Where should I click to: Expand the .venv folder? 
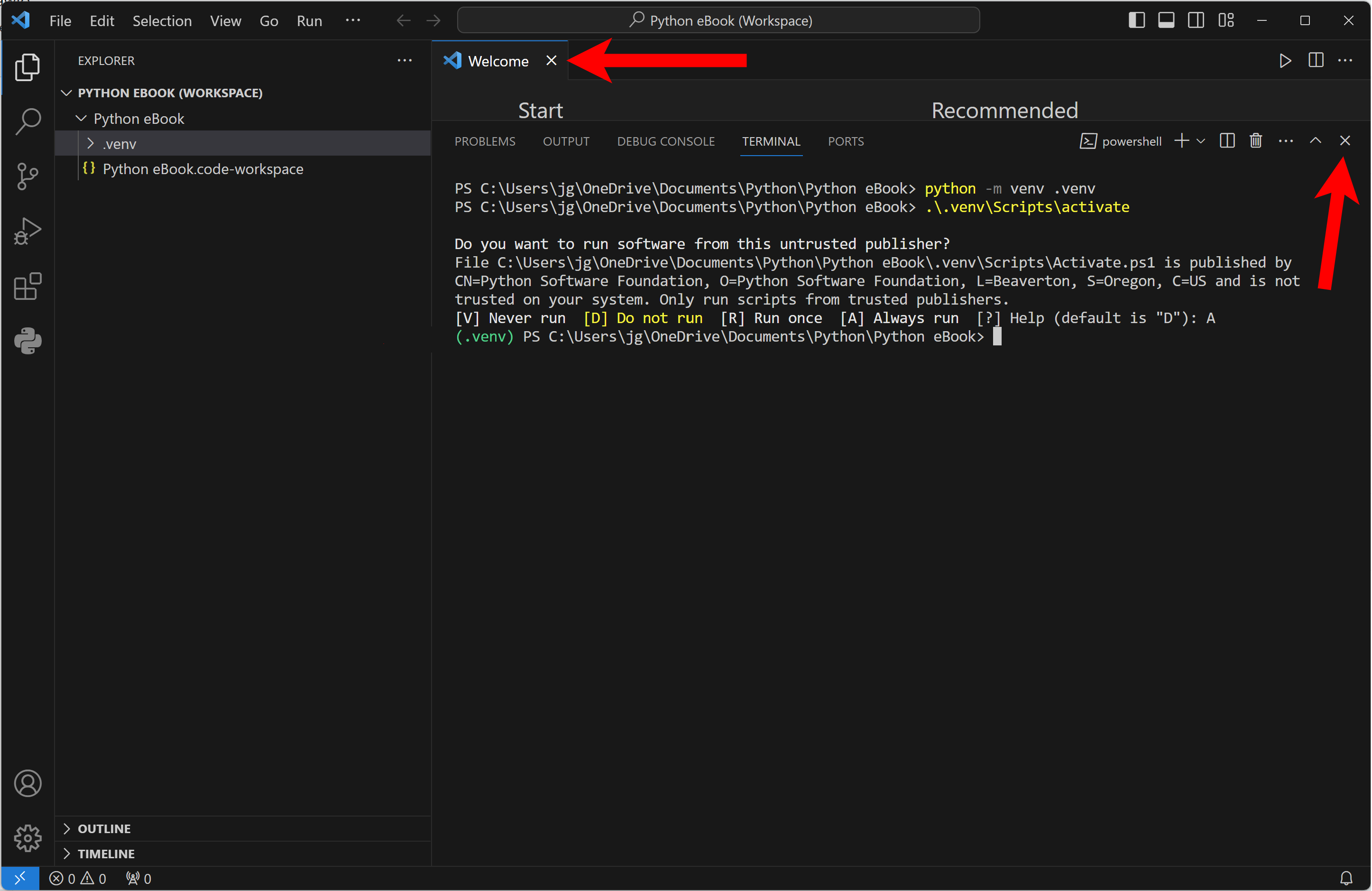(242, 144)
